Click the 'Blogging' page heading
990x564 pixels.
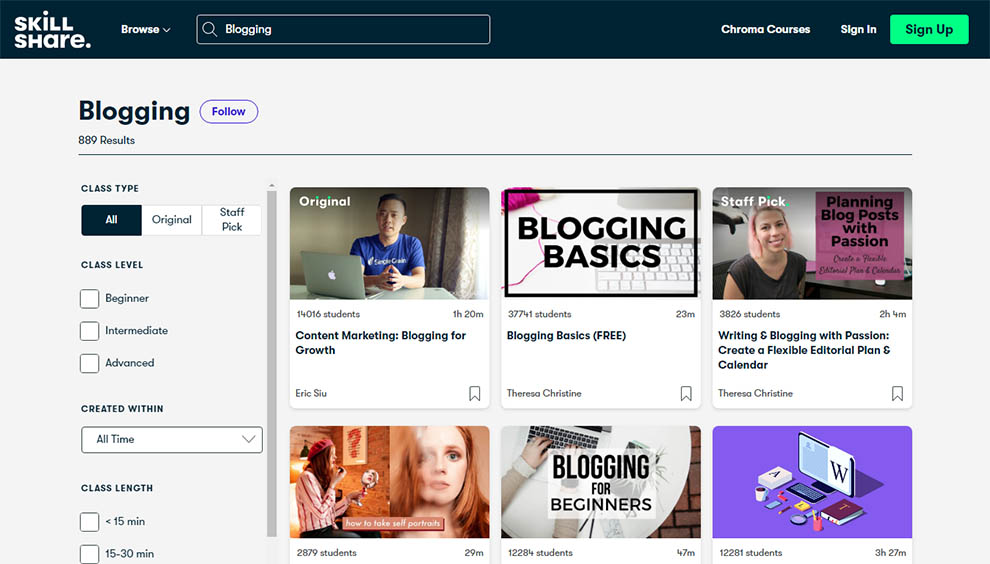(134, 111)
